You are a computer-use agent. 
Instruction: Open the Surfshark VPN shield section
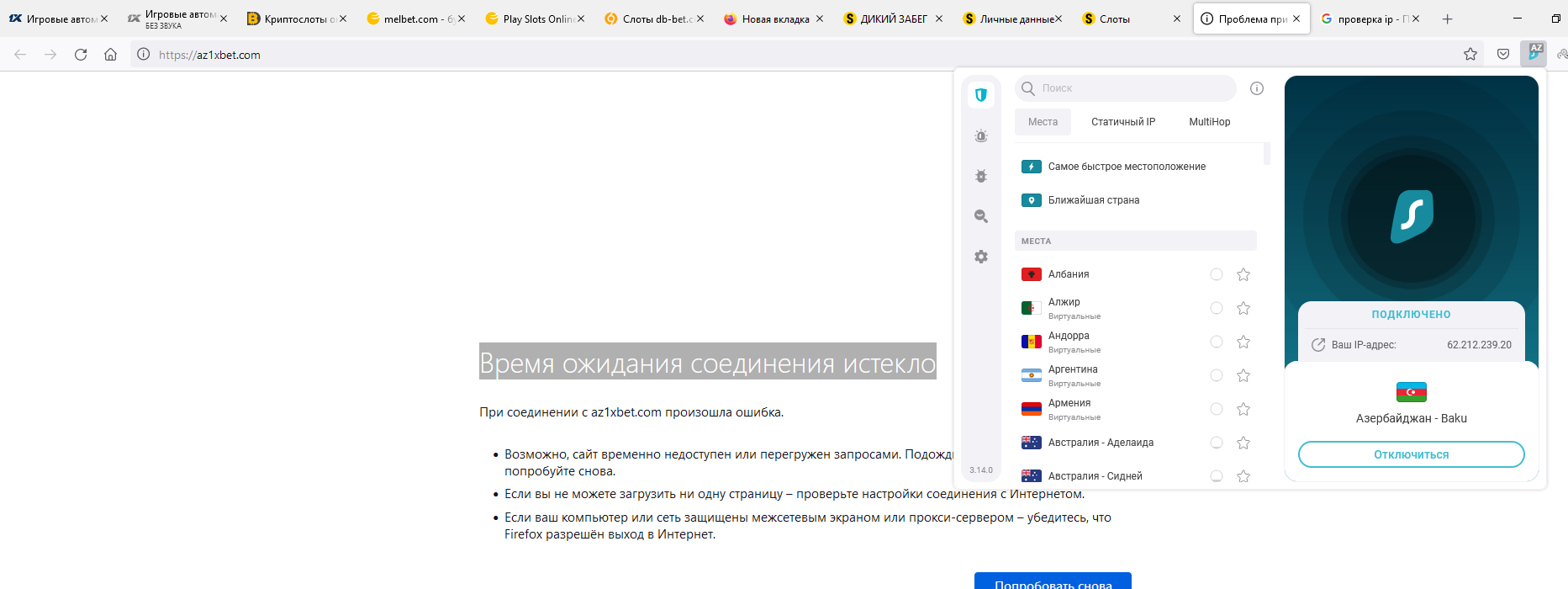click(980, 95)
